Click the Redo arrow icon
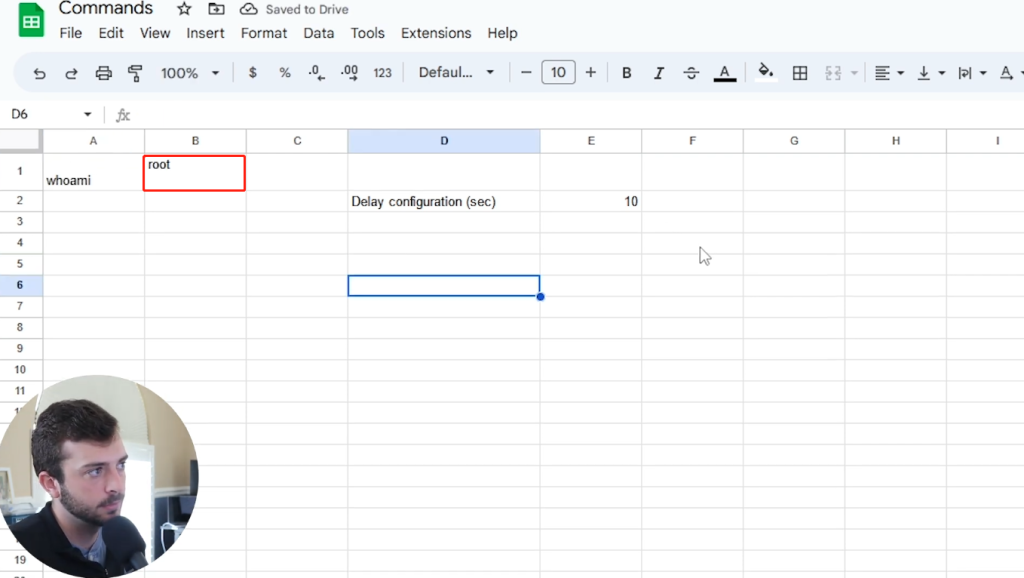Screen dimensions: 1024x578 pos(71,73)
